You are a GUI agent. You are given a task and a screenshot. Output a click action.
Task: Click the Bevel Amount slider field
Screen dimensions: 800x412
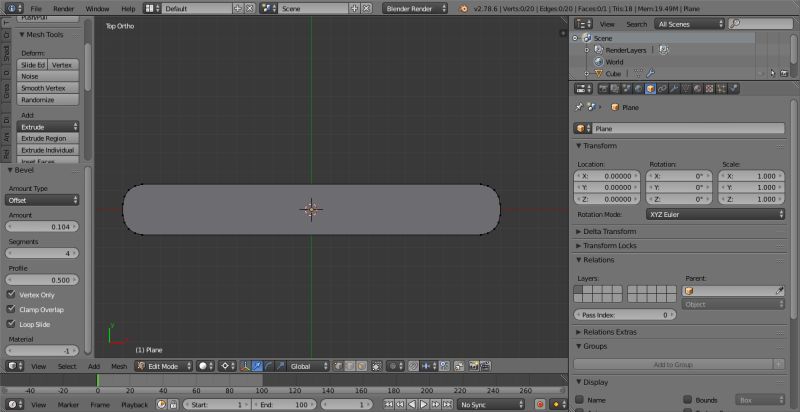tap(42, 226)
